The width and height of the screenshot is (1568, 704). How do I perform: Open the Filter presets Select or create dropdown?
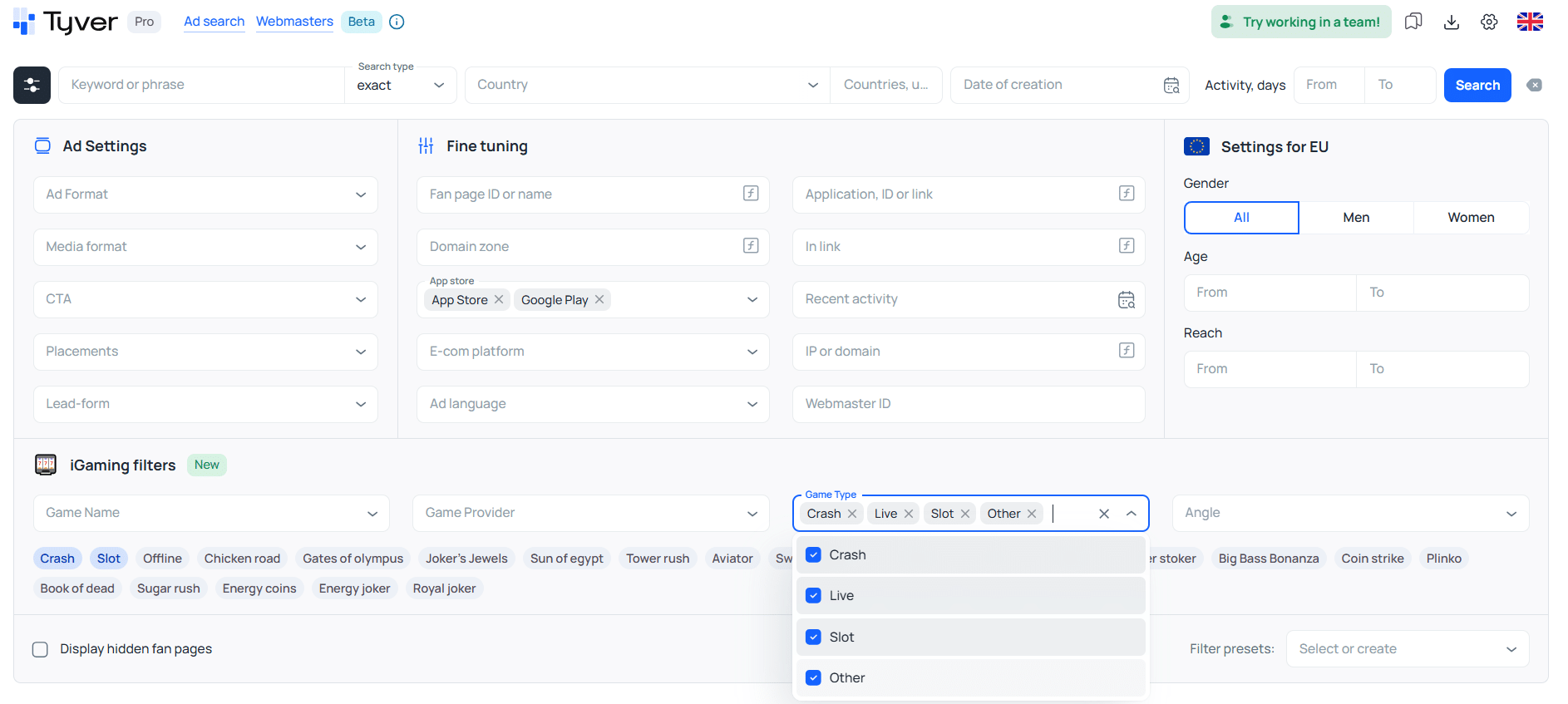pyautogui.click(x=1408, y=649)
